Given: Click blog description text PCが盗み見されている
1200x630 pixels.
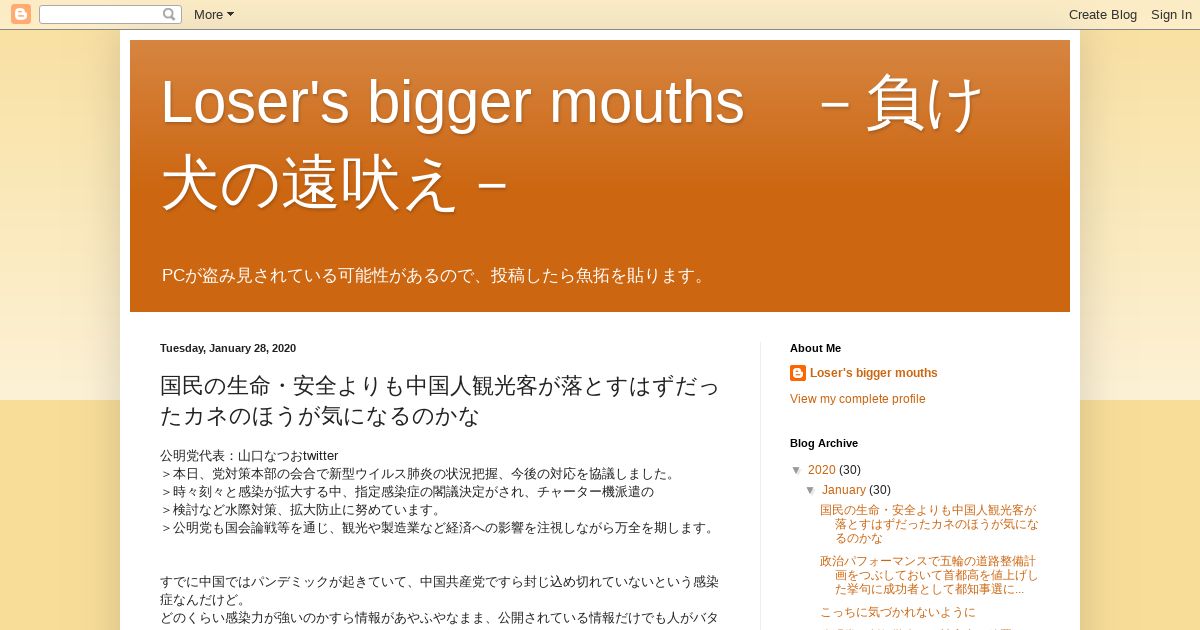Looking at the screenshot, I should pyautogui.click(x=436, y=275).
